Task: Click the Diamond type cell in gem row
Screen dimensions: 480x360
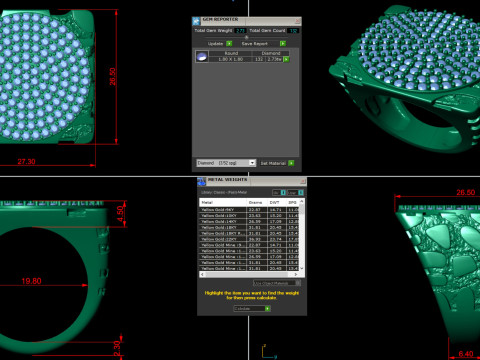Action: point(271,53)
